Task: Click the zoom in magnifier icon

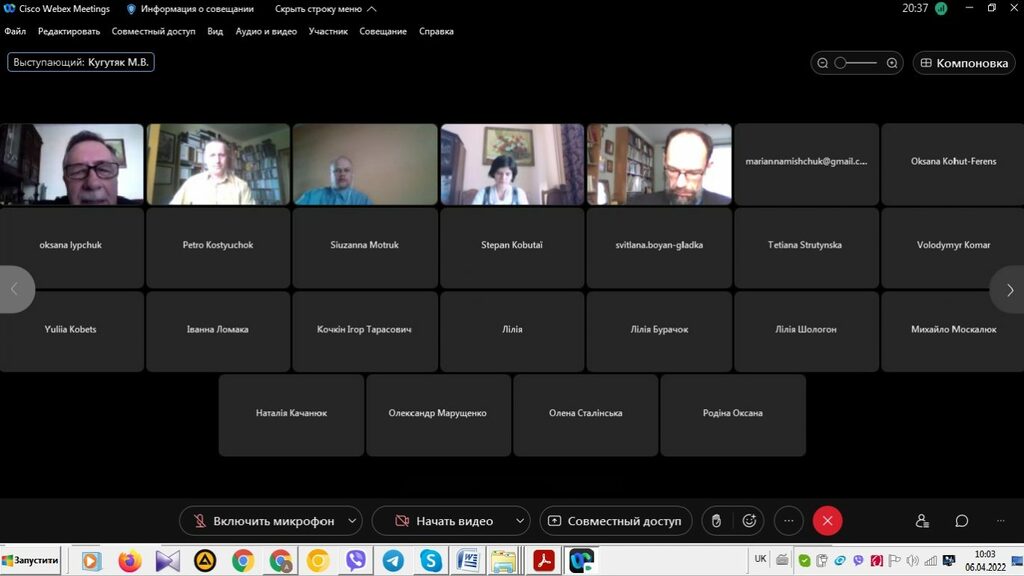Action: pos(892,63)
